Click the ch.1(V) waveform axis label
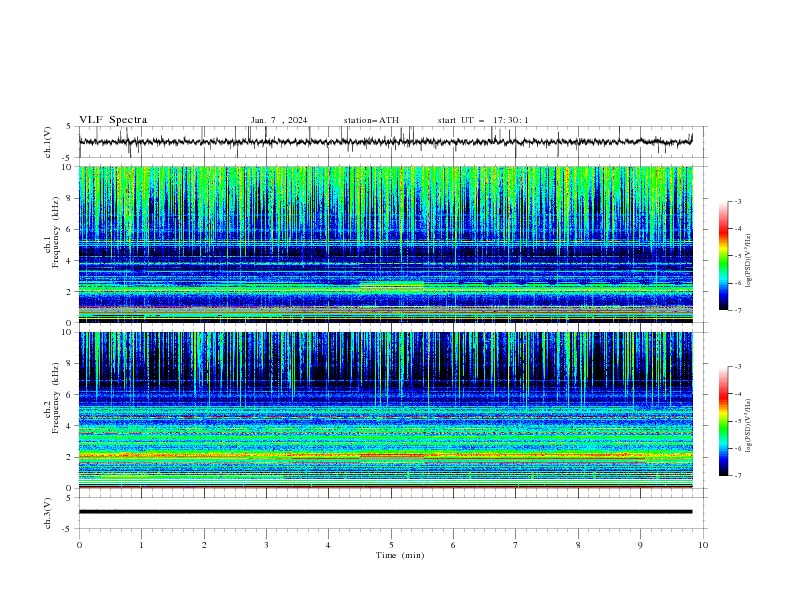The image size is (792, 612). 48,142
